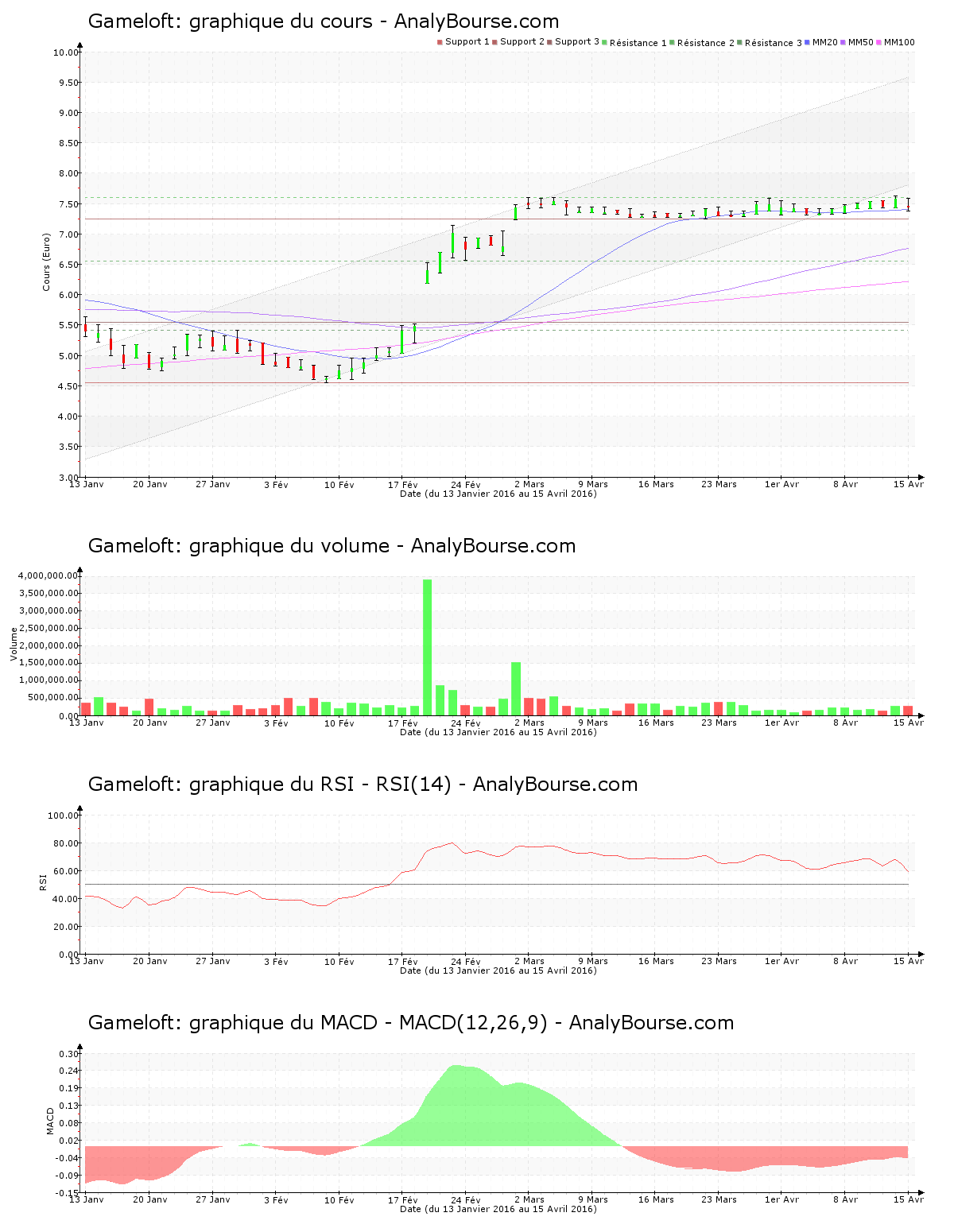
Task: Click the Support 2 legend label
Action: pyautogui.click(x=522, y=42)
